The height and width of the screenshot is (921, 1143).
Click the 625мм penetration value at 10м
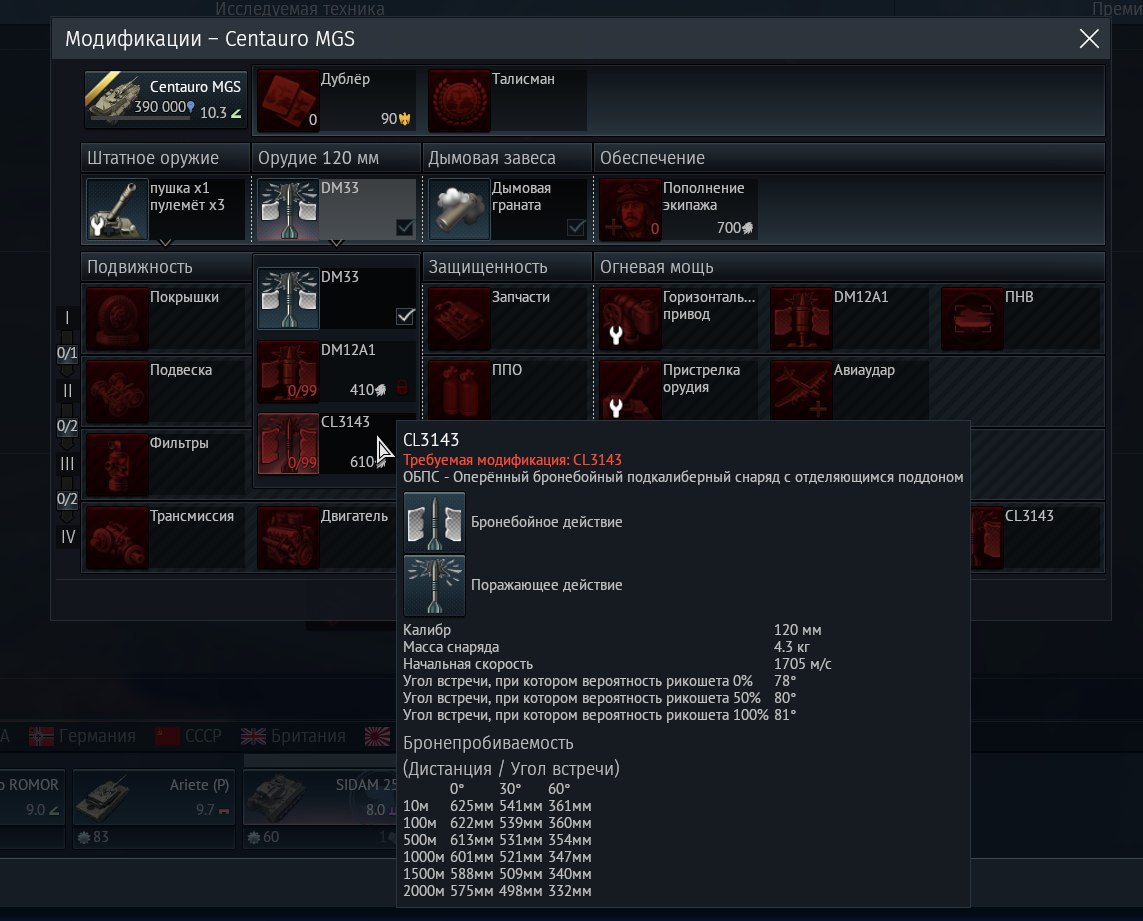click(472, 806)
